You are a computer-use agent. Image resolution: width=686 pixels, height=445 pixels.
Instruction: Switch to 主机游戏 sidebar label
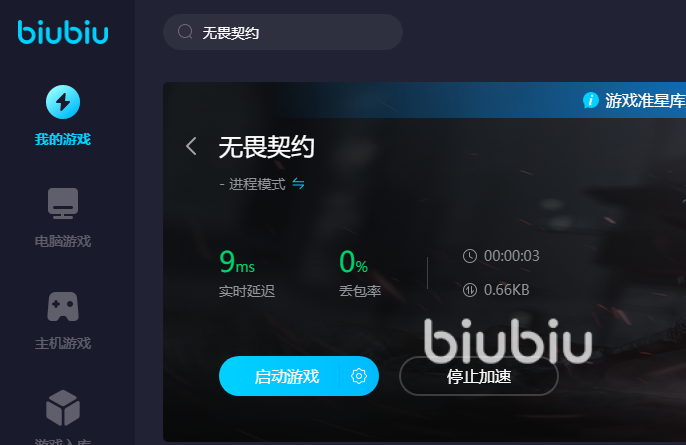tap(63, 343)
